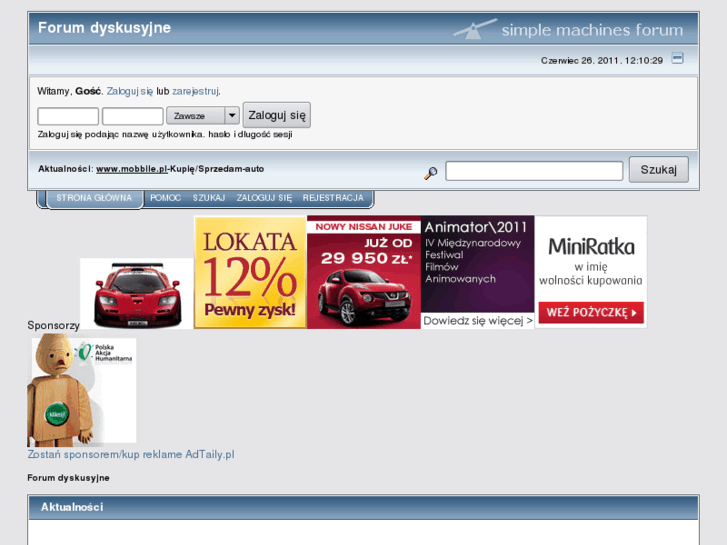Follow 'Zostań sponsorem/kup reklame AdTaily.pl' link
This screenshot has height=545, width=727.
click(131, 454)
